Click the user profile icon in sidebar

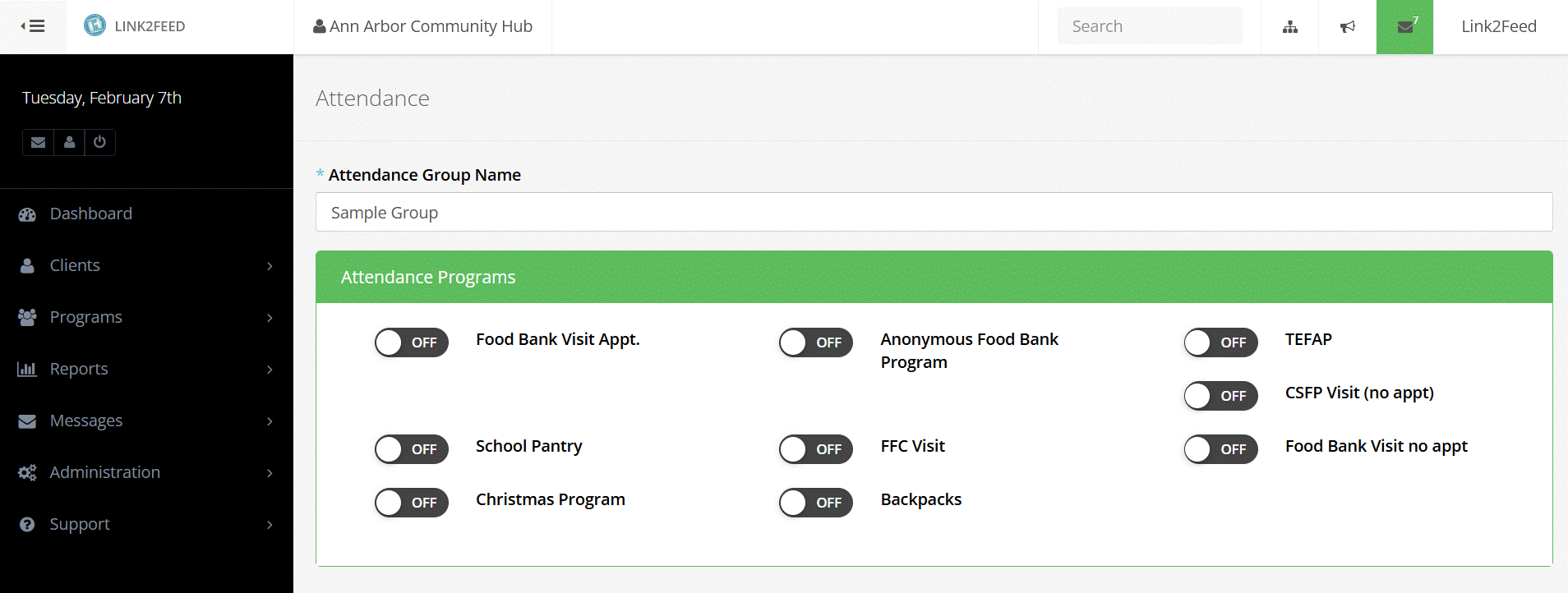pos(69,142)
